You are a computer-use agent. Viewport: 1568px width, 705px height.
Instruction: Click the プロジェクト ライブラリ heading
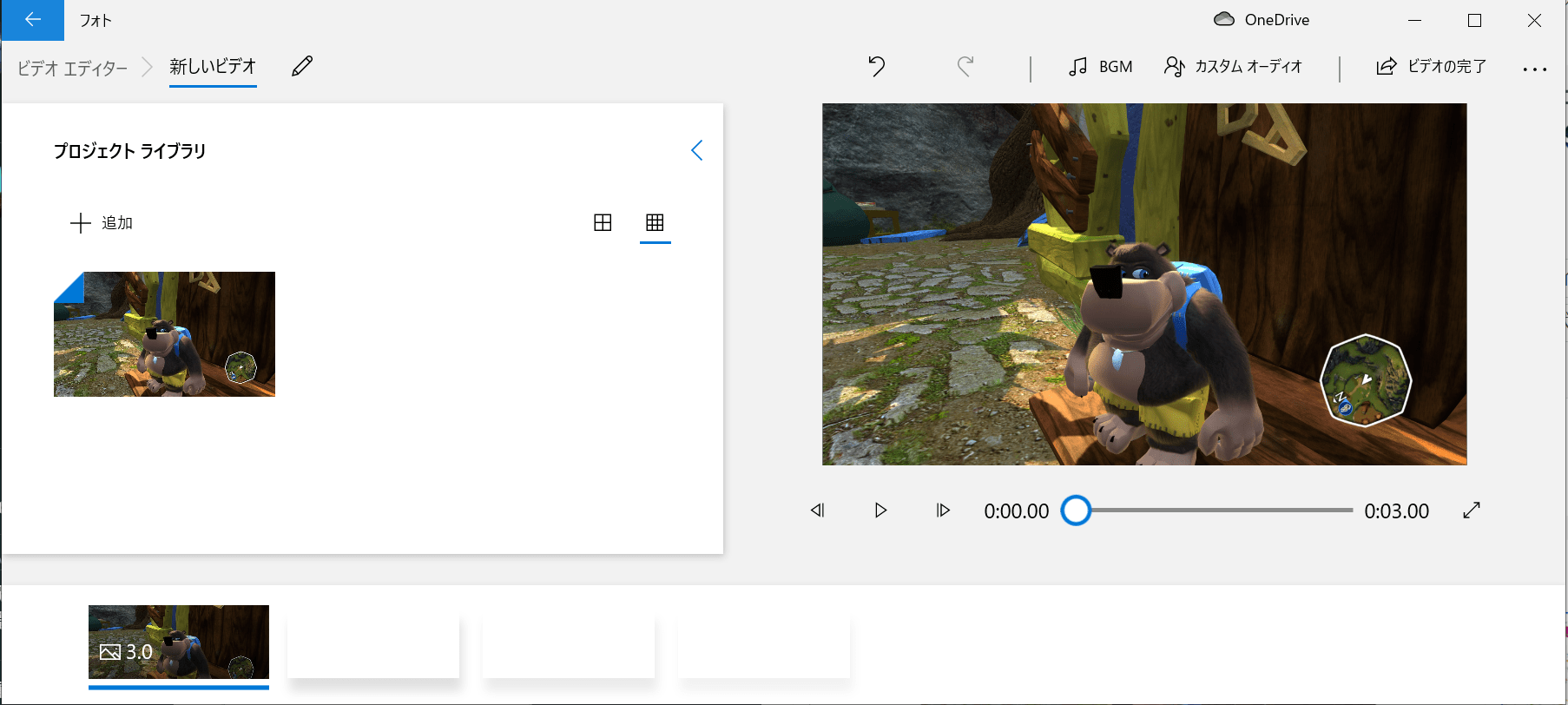point(130,151)
